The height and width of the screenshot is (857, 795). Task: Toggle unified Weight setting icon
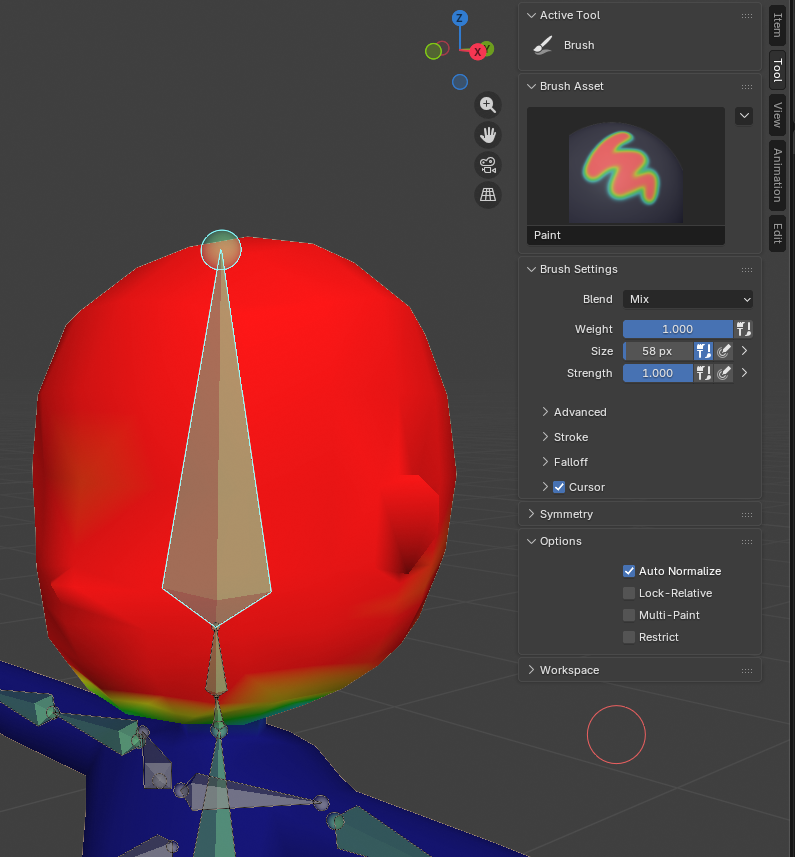coord(743,329)
